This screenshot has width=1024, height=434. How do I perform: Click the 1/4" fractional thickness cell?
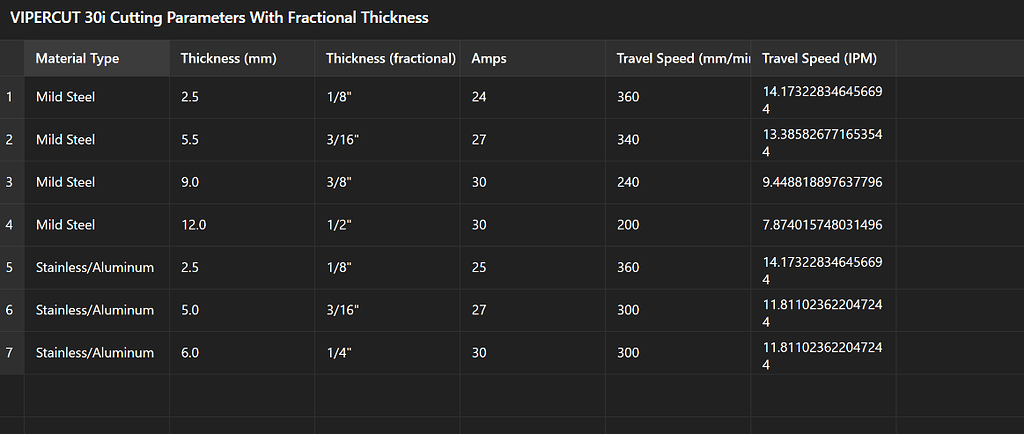pos(338,353)
